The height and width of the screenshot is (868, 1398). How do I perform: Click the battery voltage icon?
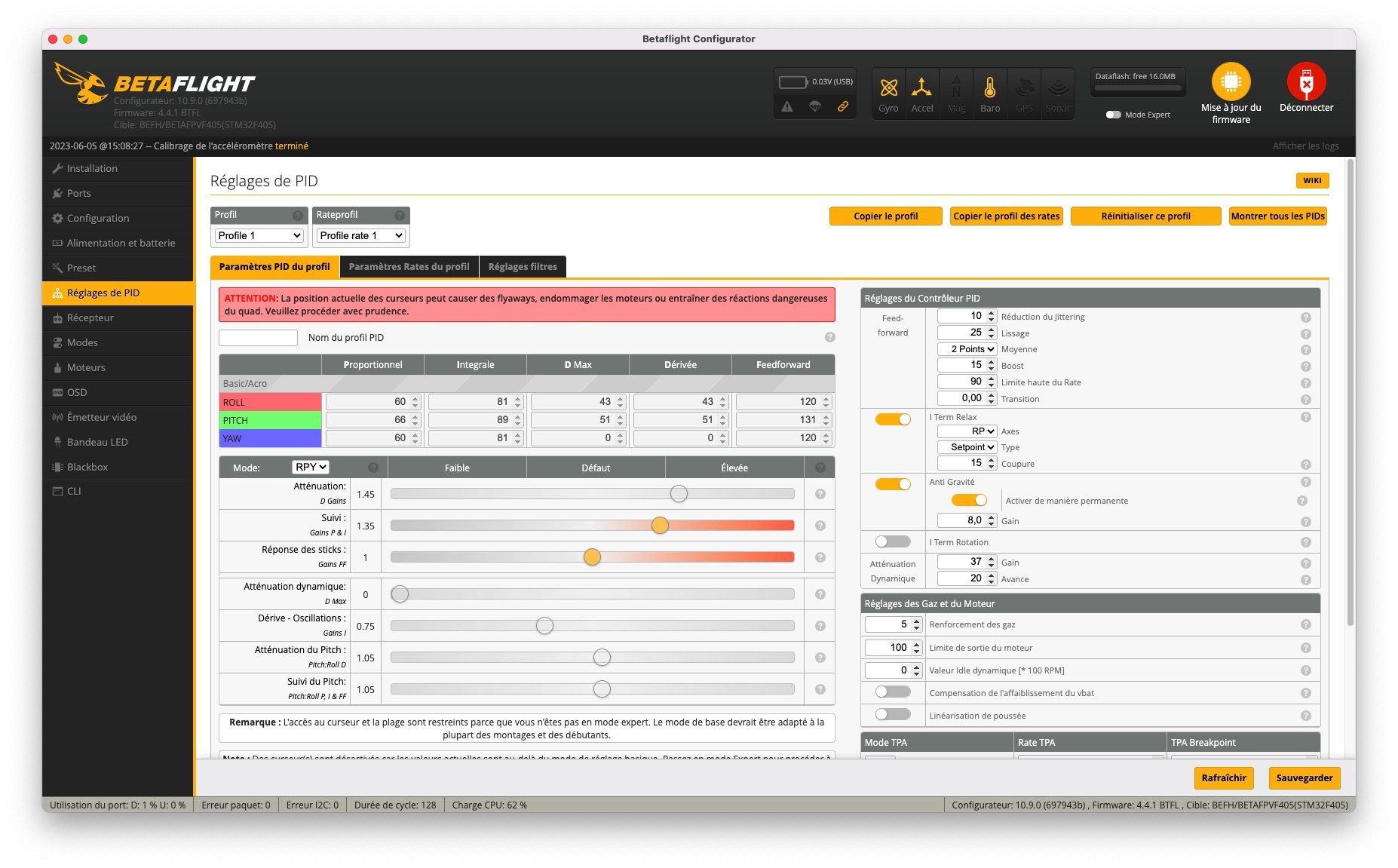[793, 81]
